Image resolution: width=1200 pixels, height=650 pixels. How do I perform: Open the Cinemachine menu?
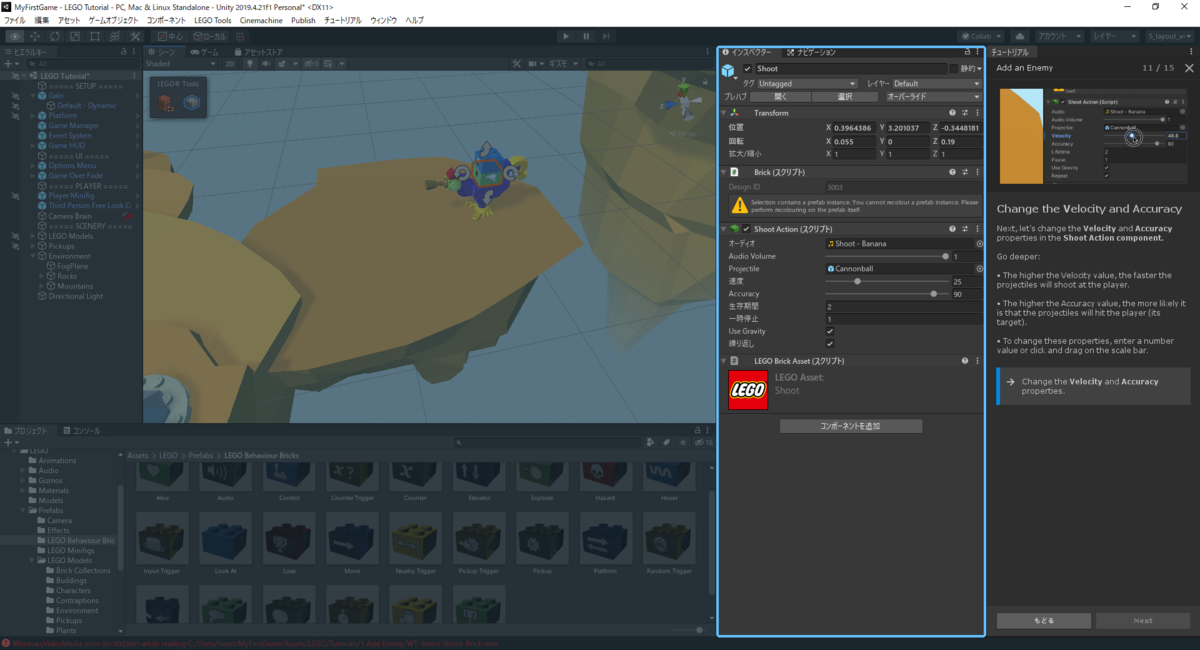pyautogui.click(x=260, y=20)
